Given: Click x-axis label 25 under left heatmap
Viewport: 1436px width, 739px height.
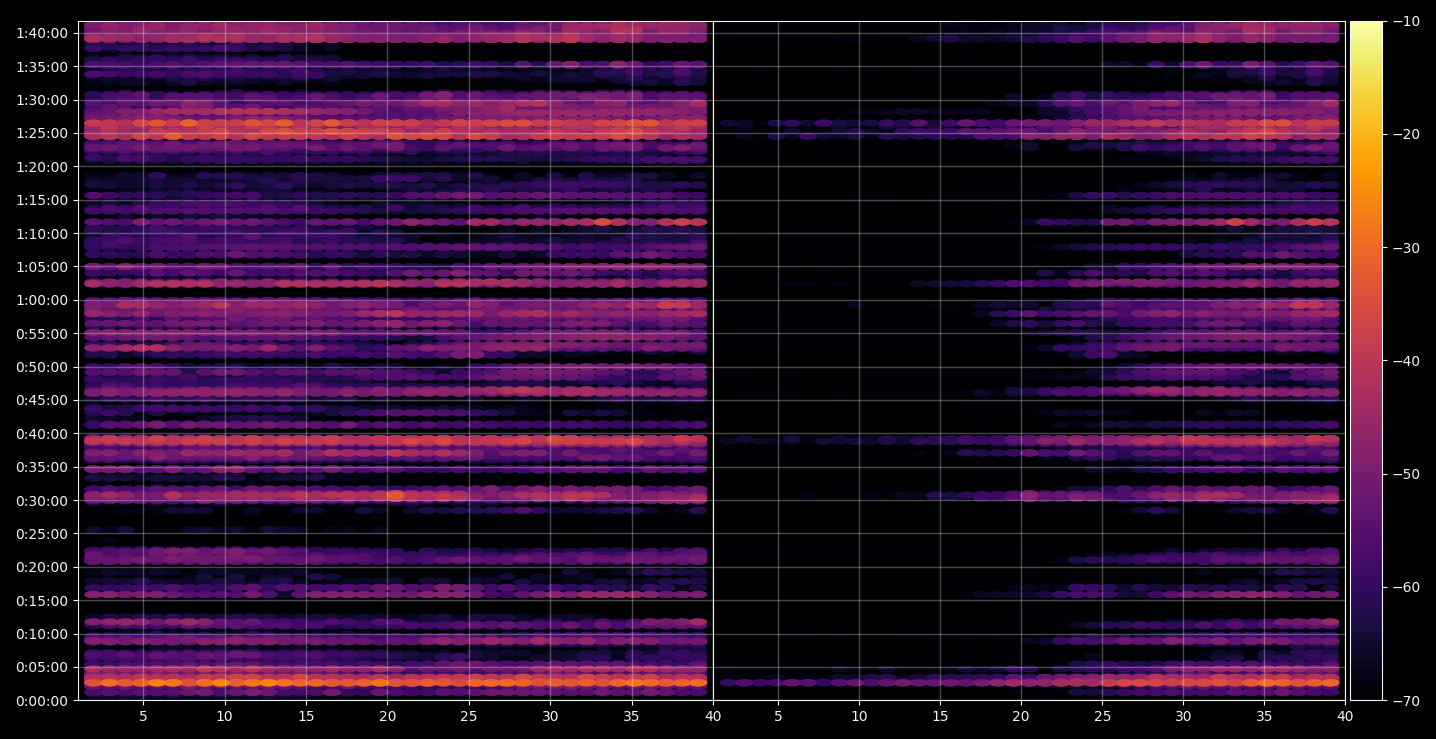Looking at the screenshot, I should (x=468, y=717).
